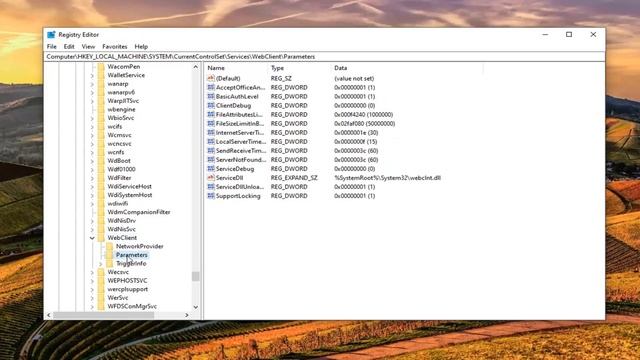This screenshot has width=640, height=360.
Task: Click the WdBoot folder icon
Action: 101,160
